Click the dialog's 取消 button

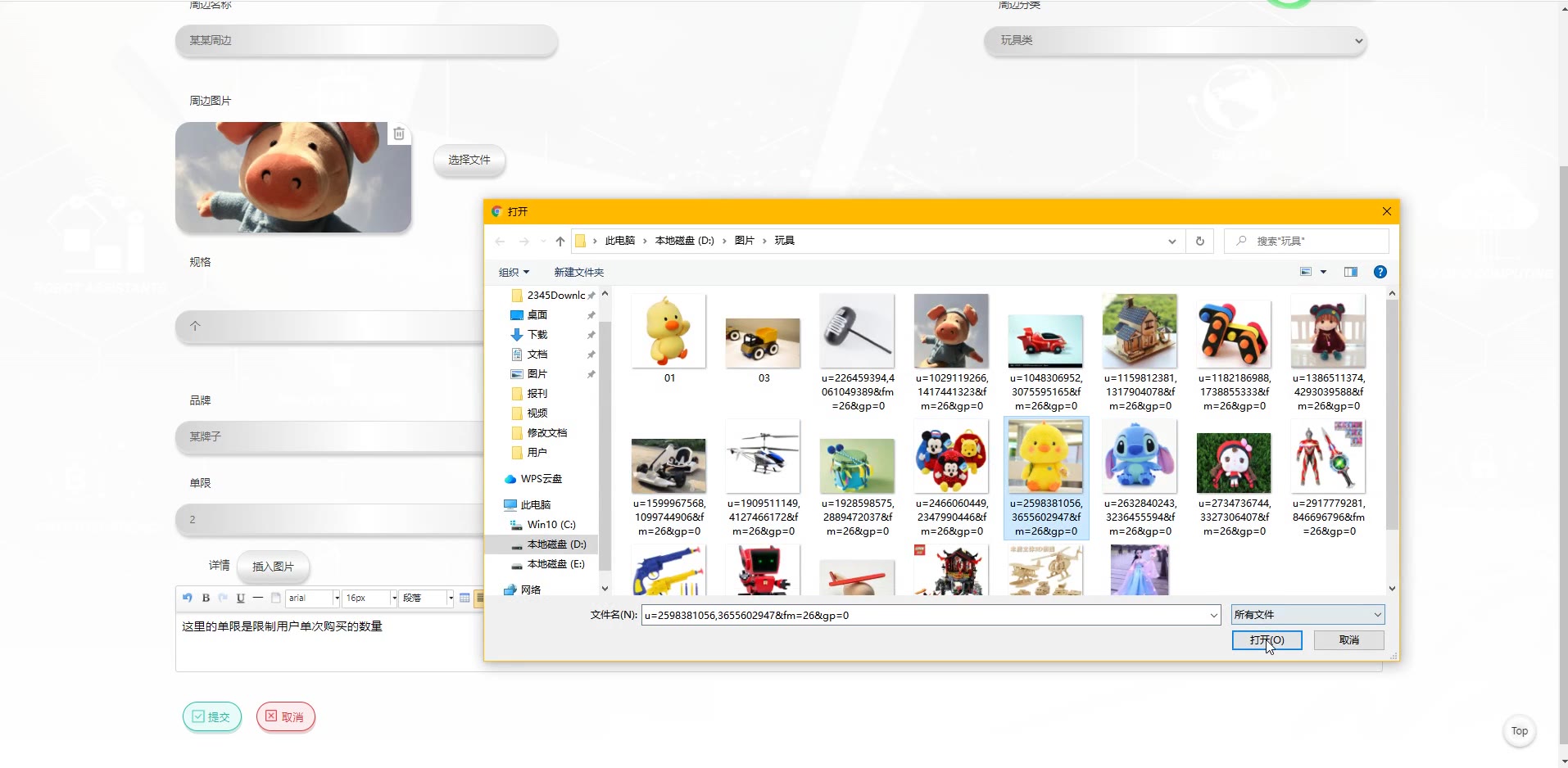point(1349,640)
